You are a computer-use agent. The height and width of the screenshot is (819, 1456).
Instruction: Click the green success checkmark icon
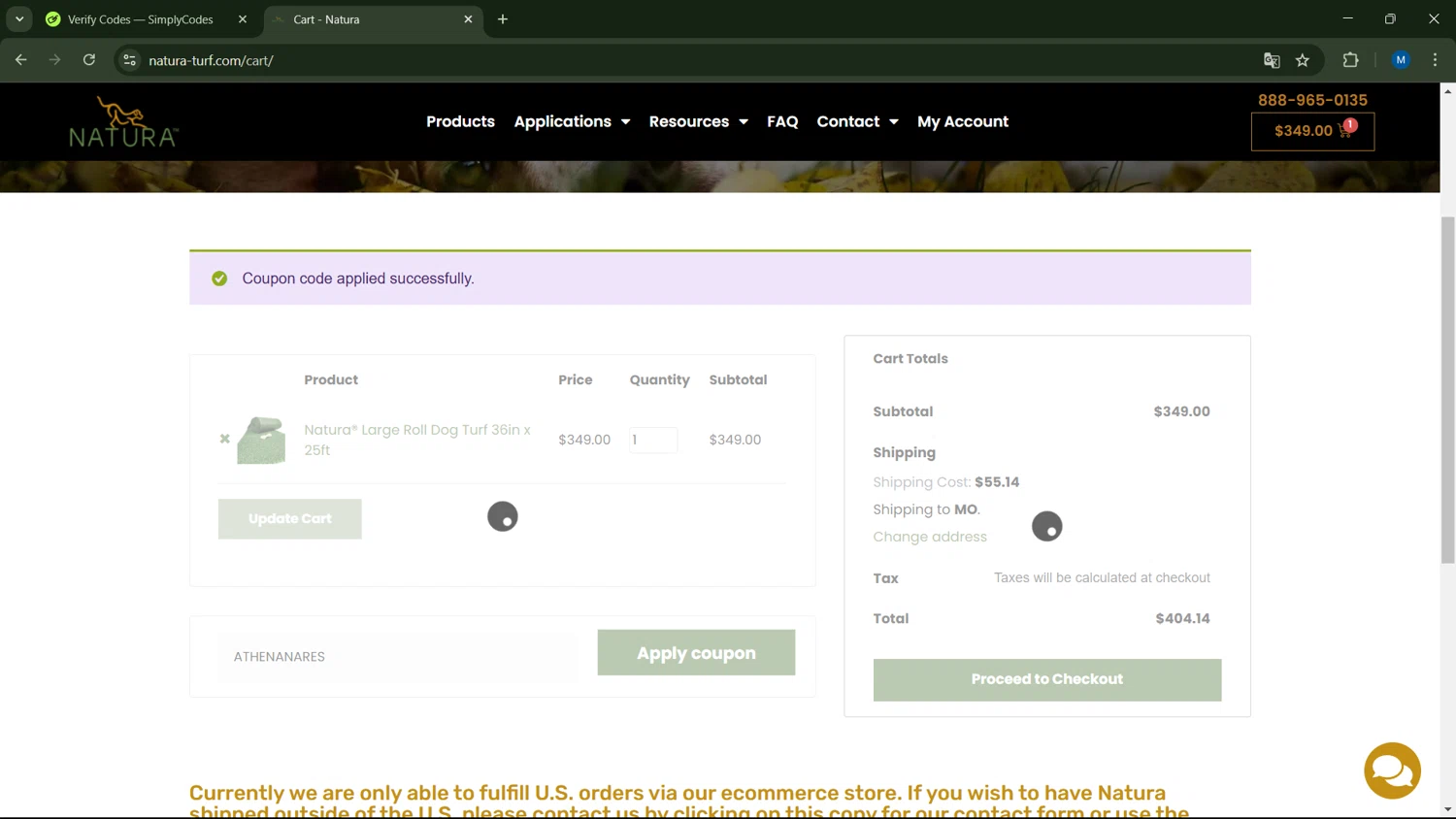coord(219,278)
